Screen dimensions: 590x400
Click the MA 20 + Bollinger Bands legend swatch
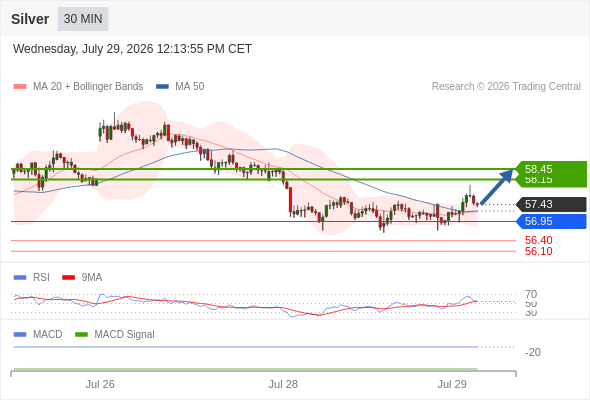[x=20, y=87]
